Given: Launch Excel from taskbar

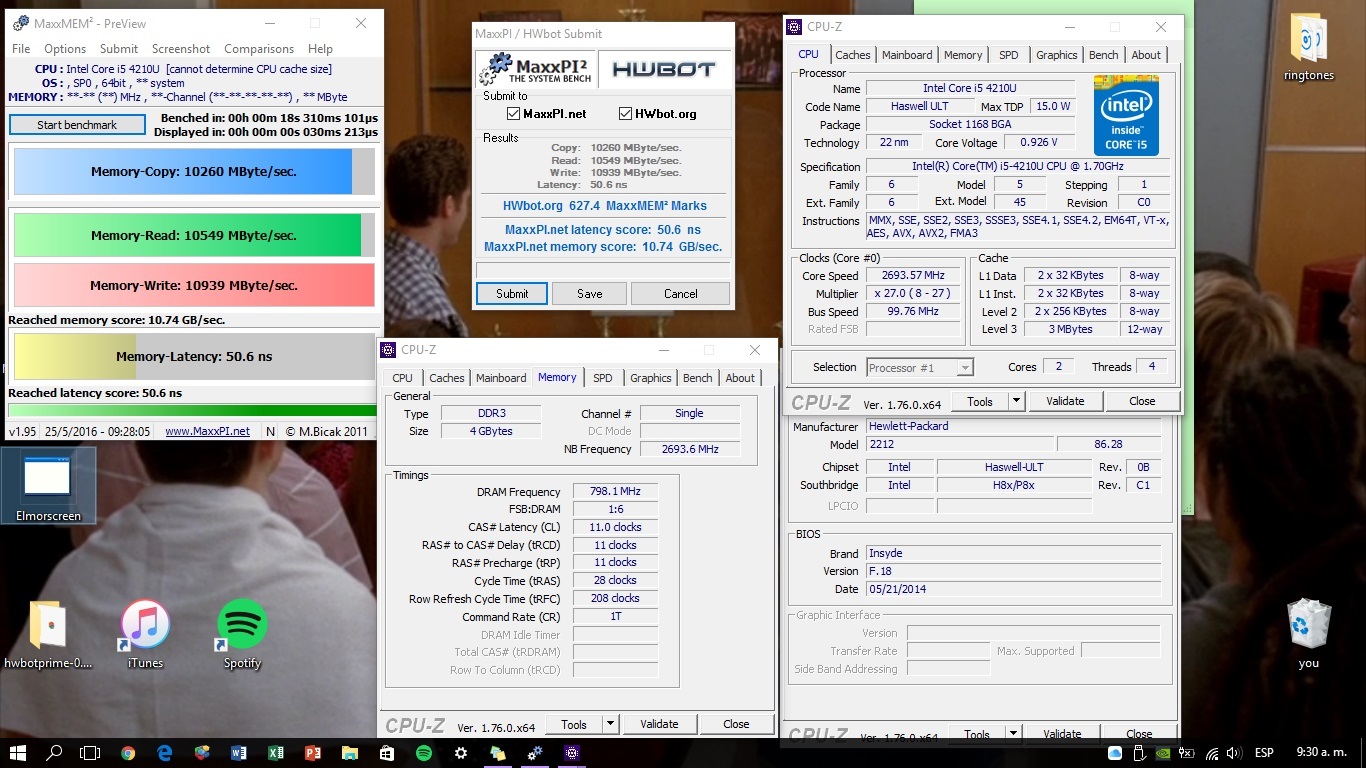Looking at the screenshot, I should click(276, 753).
